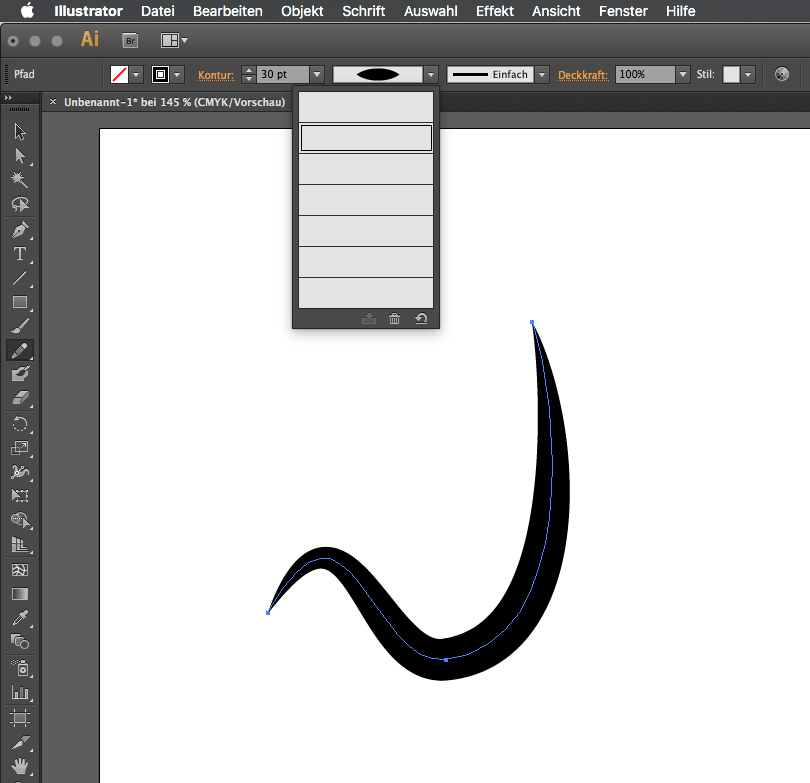Open the fill swatch dropdown arrow
This screenshot has width=810, height=783.
coord(136,74)
